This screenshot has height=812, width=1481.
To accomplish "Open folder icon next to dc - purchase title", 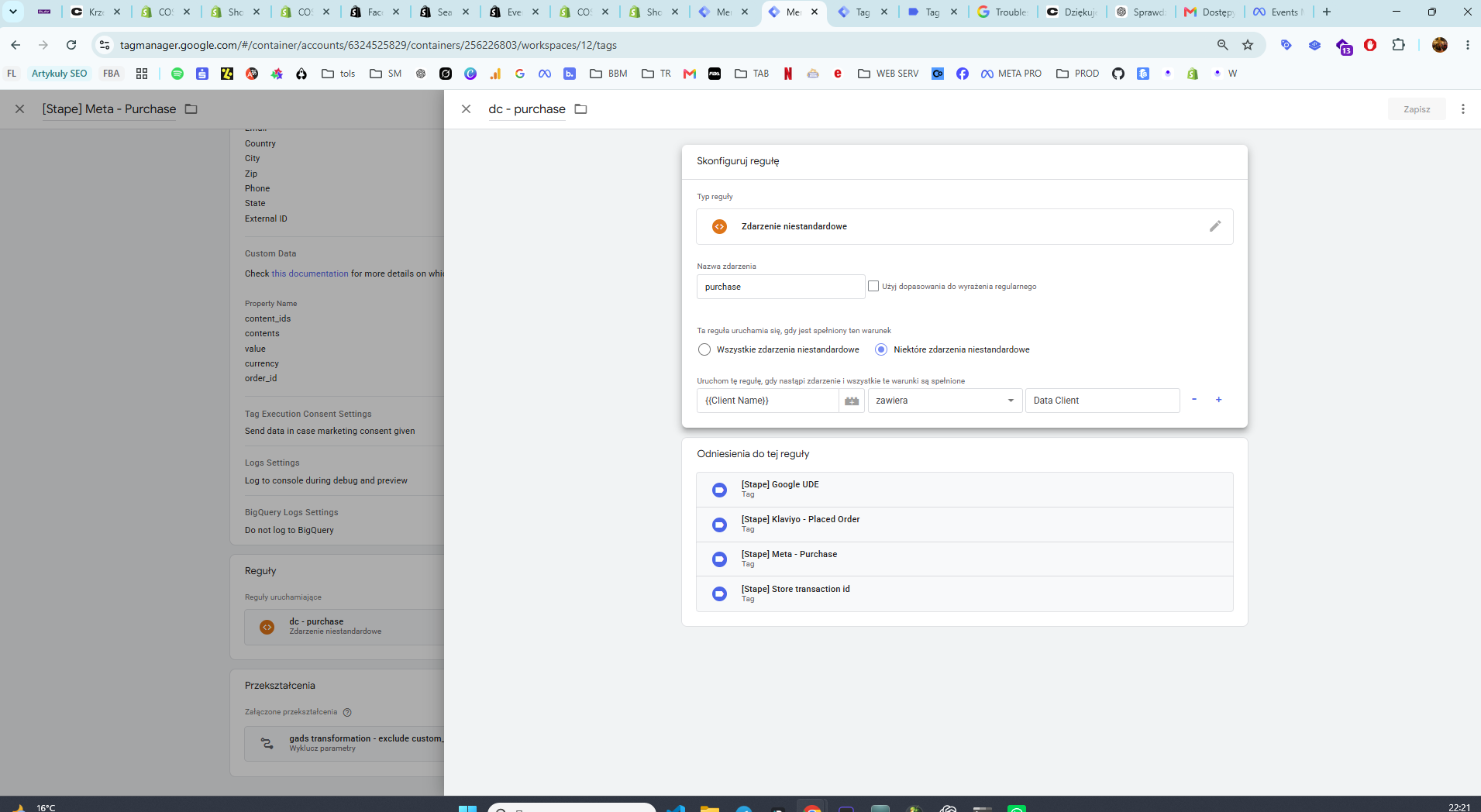I will click(x=580, y=109).
